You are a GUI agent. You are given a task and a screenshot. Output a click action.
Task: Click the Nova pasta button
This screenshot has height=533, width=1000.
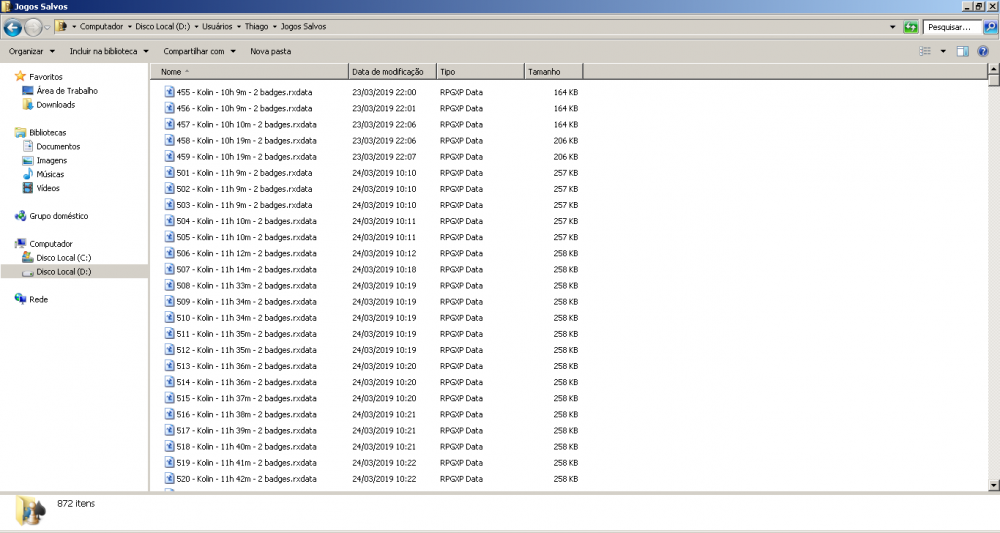pyautogui.click(x=270, y=51)
